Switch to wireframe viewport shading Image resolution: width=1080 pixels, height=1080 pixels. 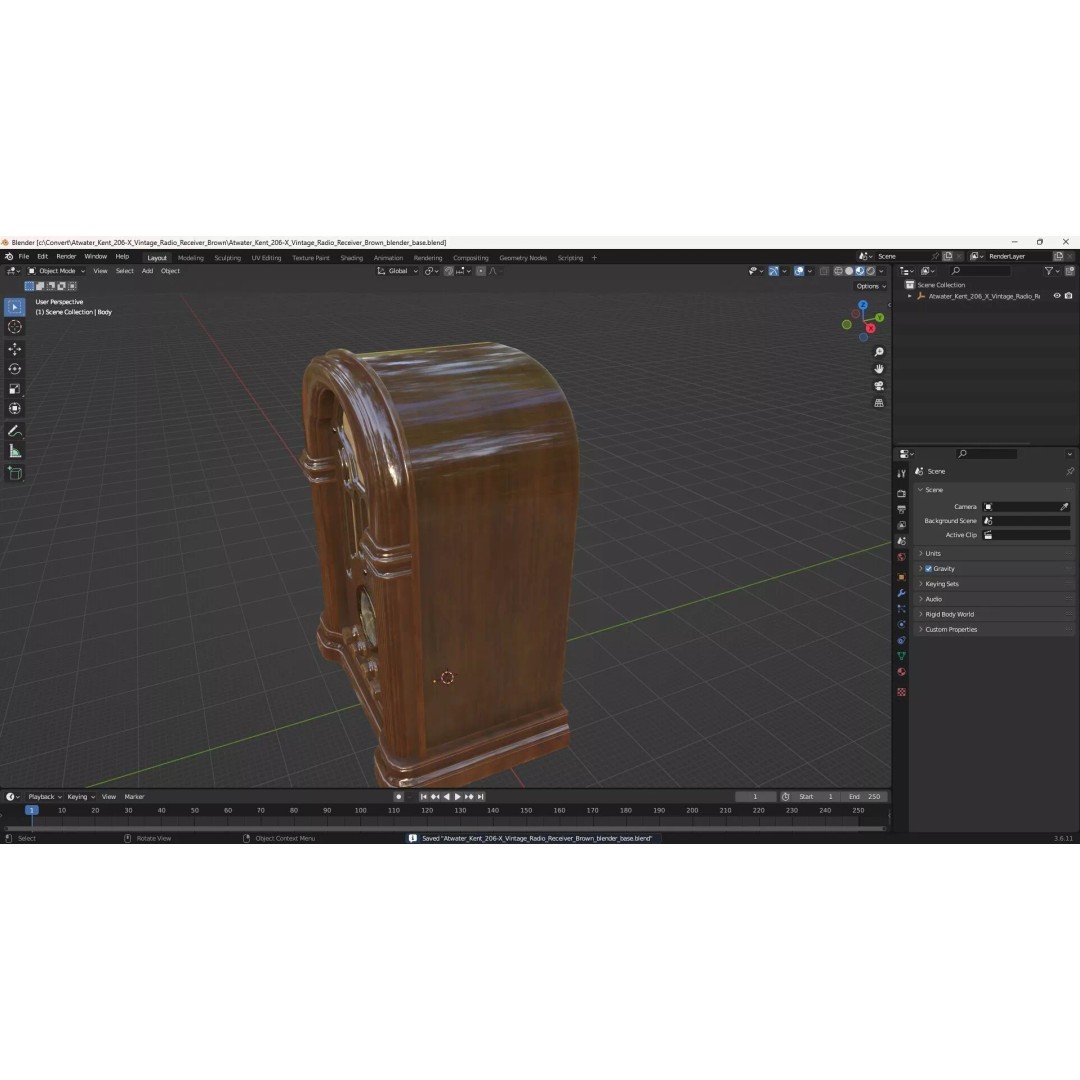point(838,271)
